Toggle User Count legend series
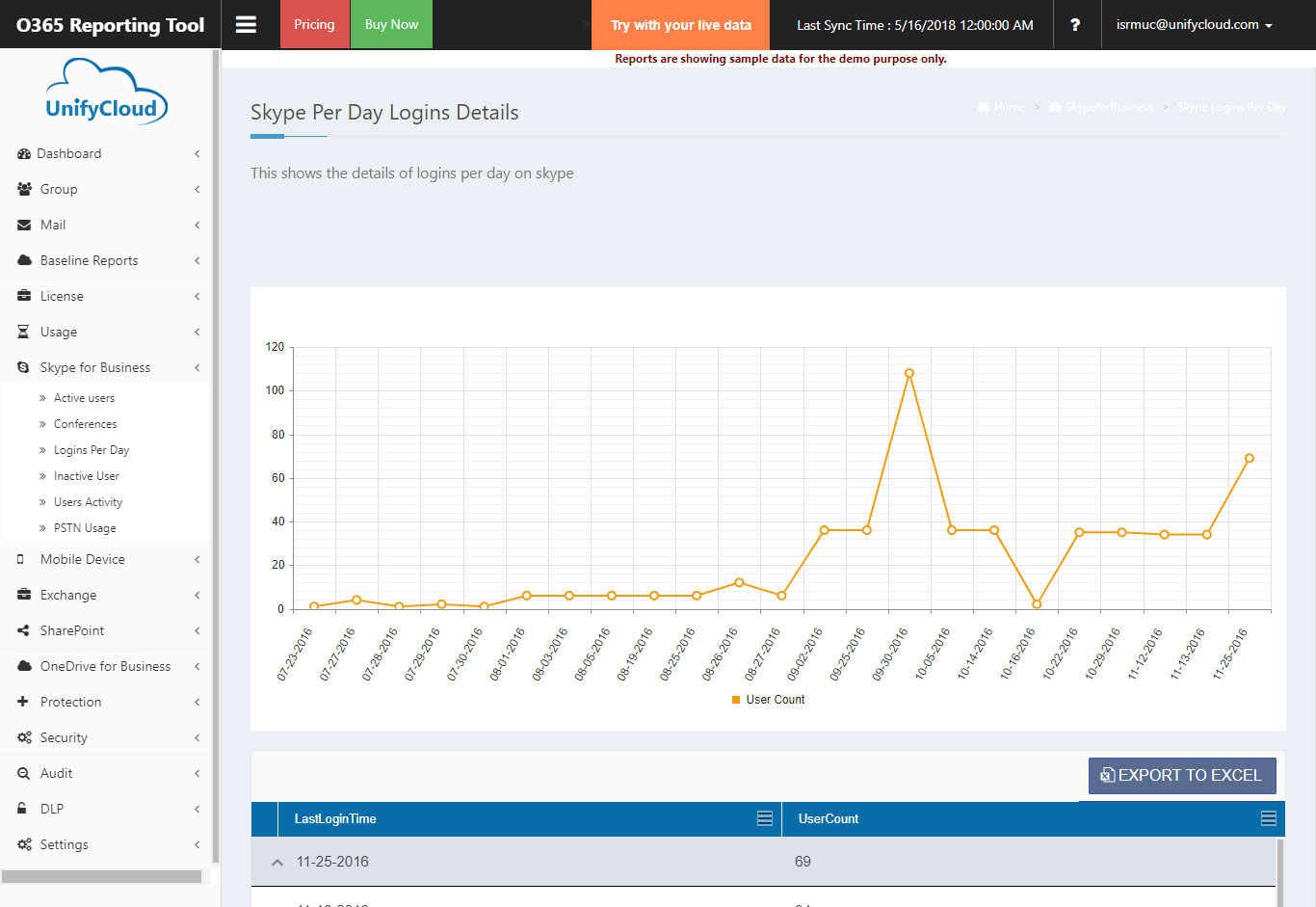Viewport: 1316px width, 907px height. 768,700
